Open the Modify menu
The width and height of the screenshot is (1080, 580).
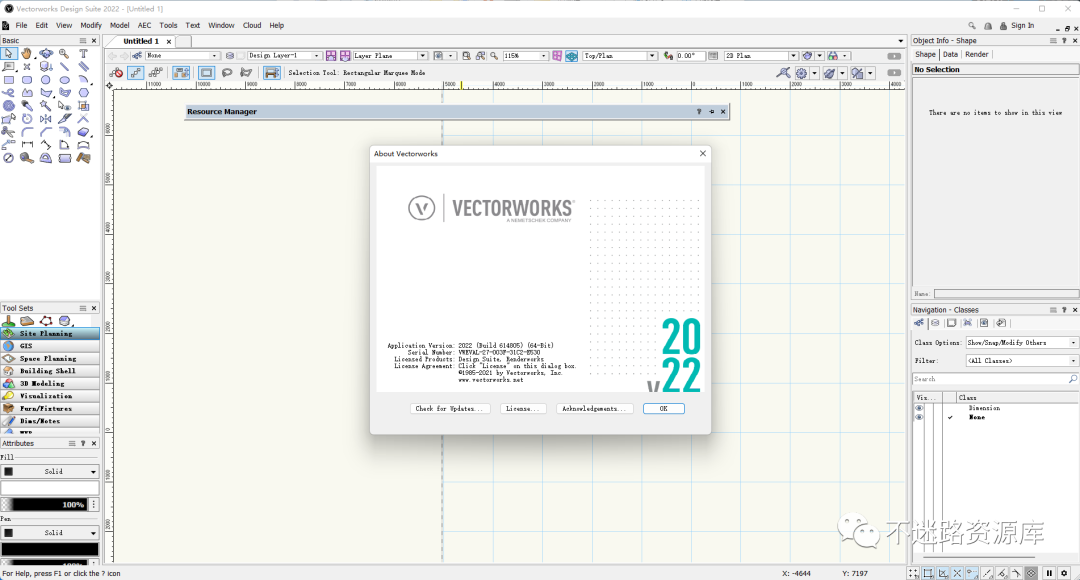(x=91, y=25)
